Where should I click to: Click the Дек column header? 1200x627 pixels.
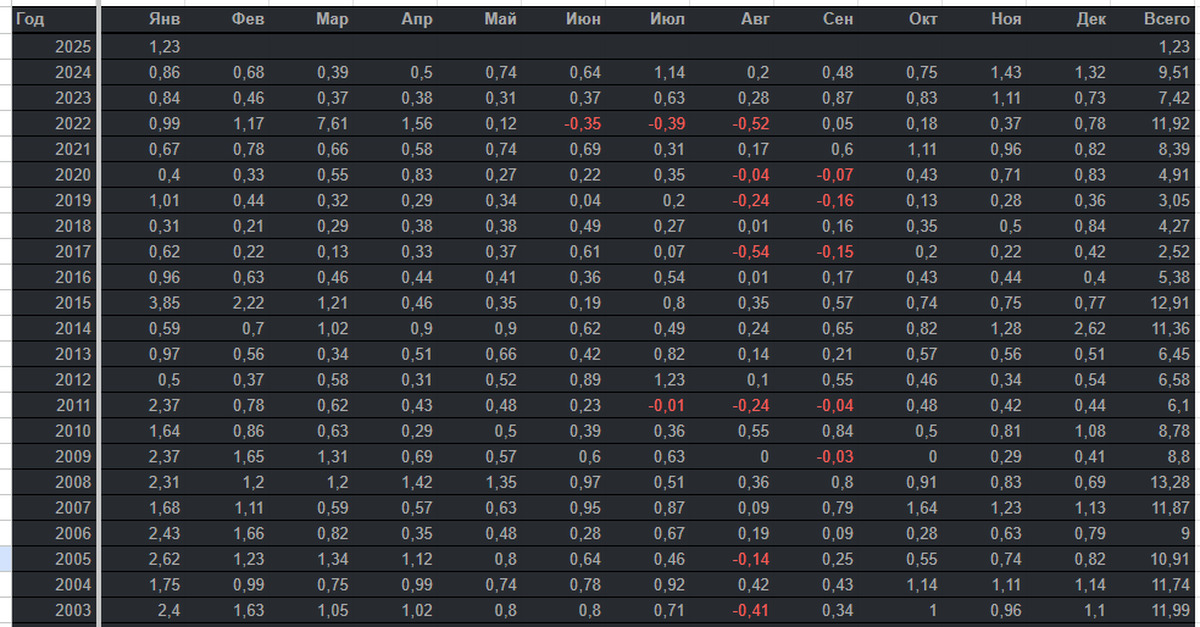[1090, 20]
